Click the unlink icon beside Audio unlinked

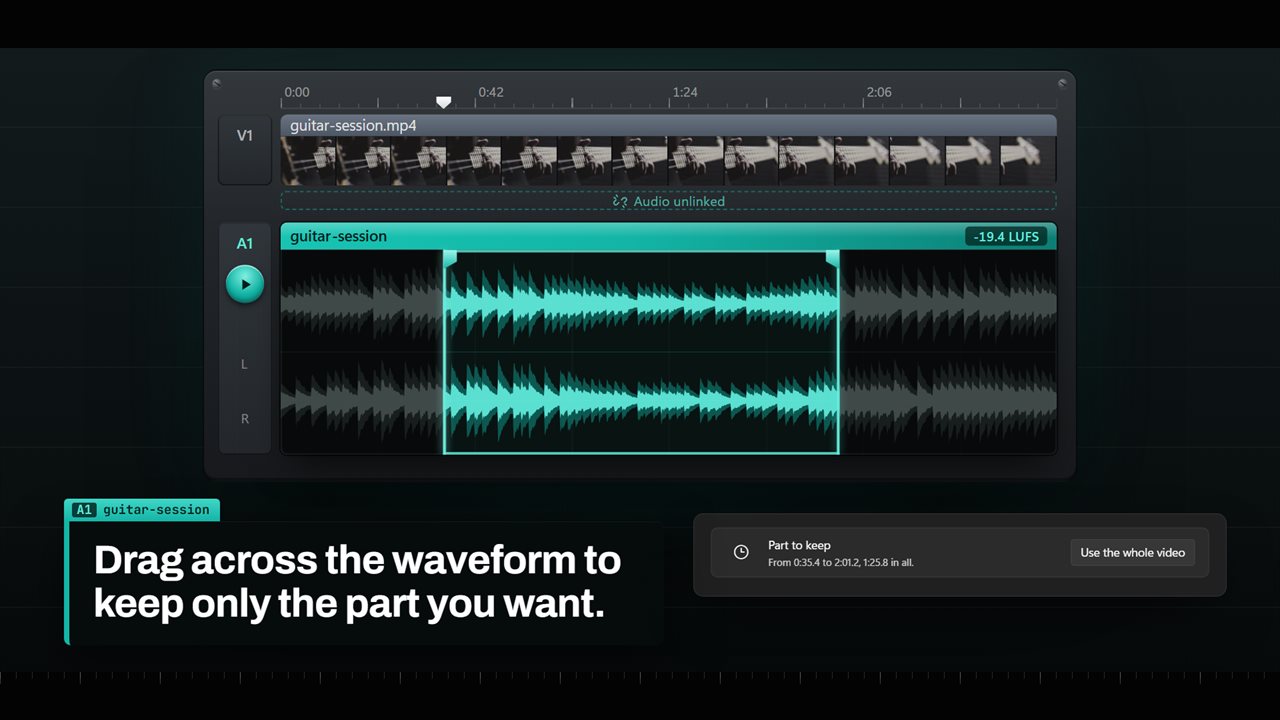pyautogui.click(x=620, y=201)
